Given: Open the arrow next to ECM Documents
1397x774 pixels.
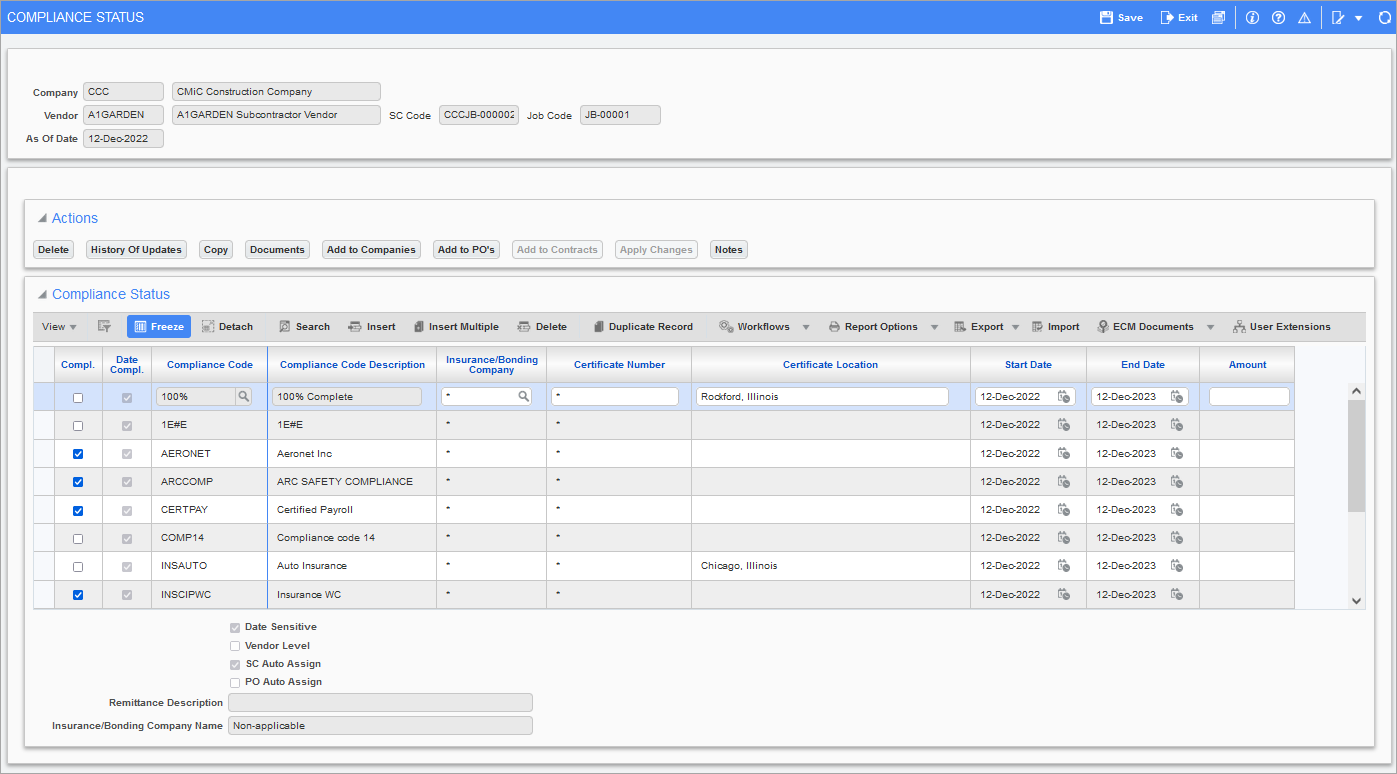Looking at the screenshot, I should tap(1210, 327).
